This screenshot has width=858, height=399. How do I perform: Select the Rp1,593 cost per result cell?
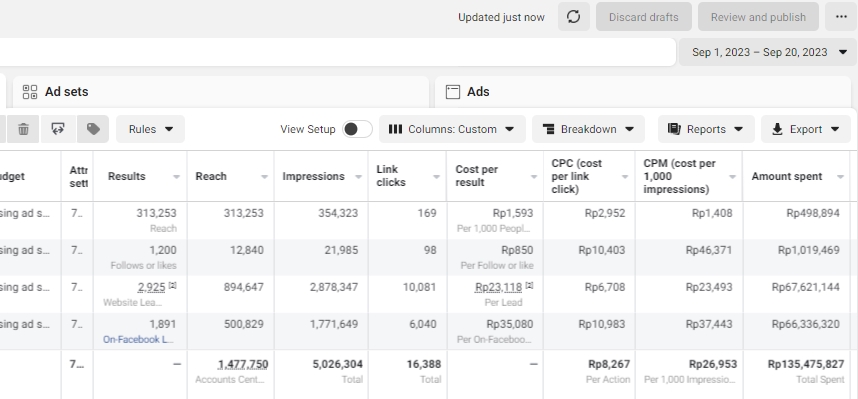click(x=495, y=220)
